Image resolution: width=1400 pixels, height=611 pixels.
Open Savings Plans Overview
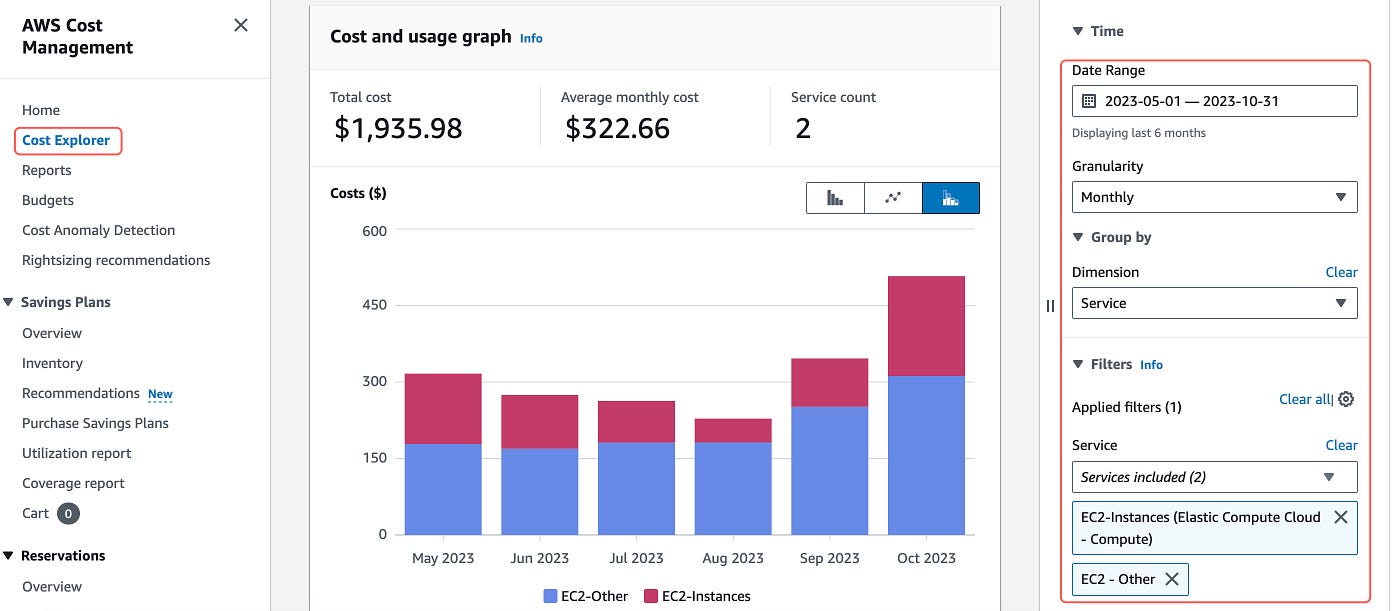tap(52, 333)
